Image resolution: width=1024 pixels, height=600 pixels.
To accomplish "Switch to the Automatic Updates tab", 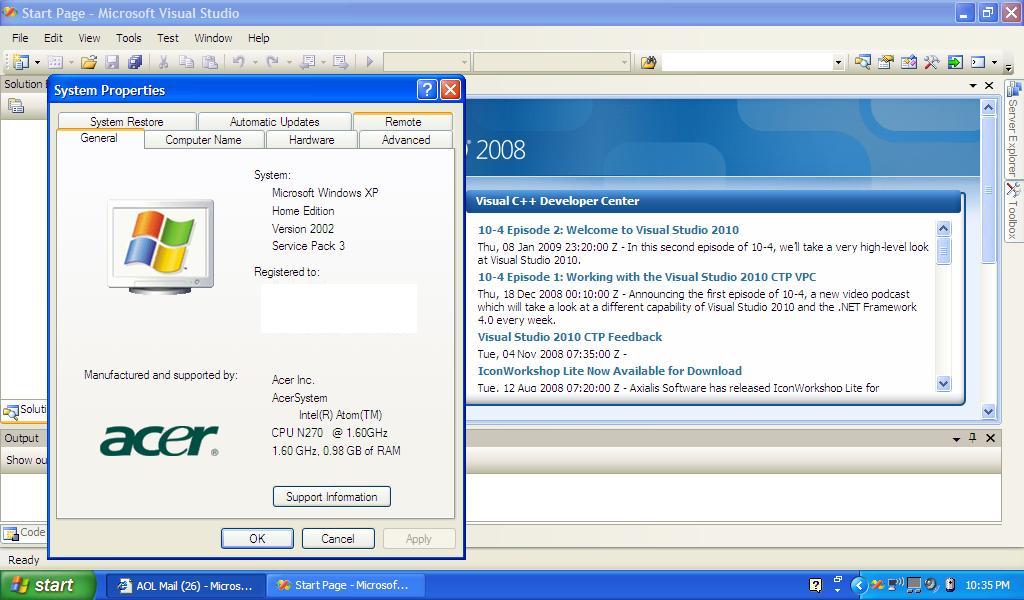I will pyautogui.click(x=274, y=121).
